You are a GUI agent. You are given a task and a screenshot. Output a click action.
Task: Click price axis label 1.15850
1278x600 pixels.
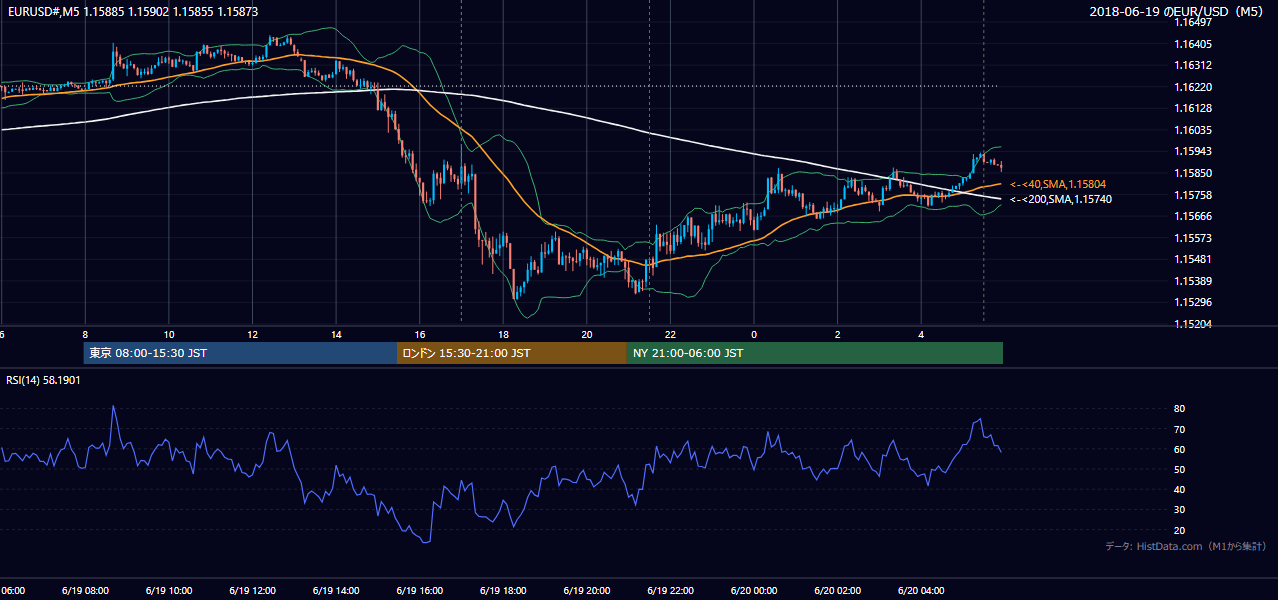pos(1192,173)
